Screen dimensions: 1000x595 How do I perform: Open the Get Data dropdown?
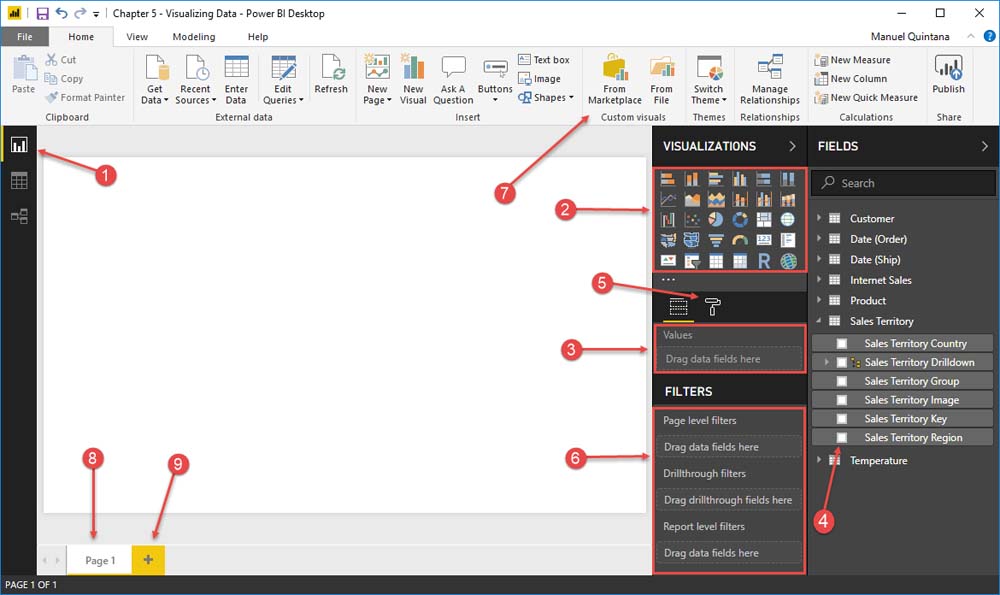[x=156, y=81]
